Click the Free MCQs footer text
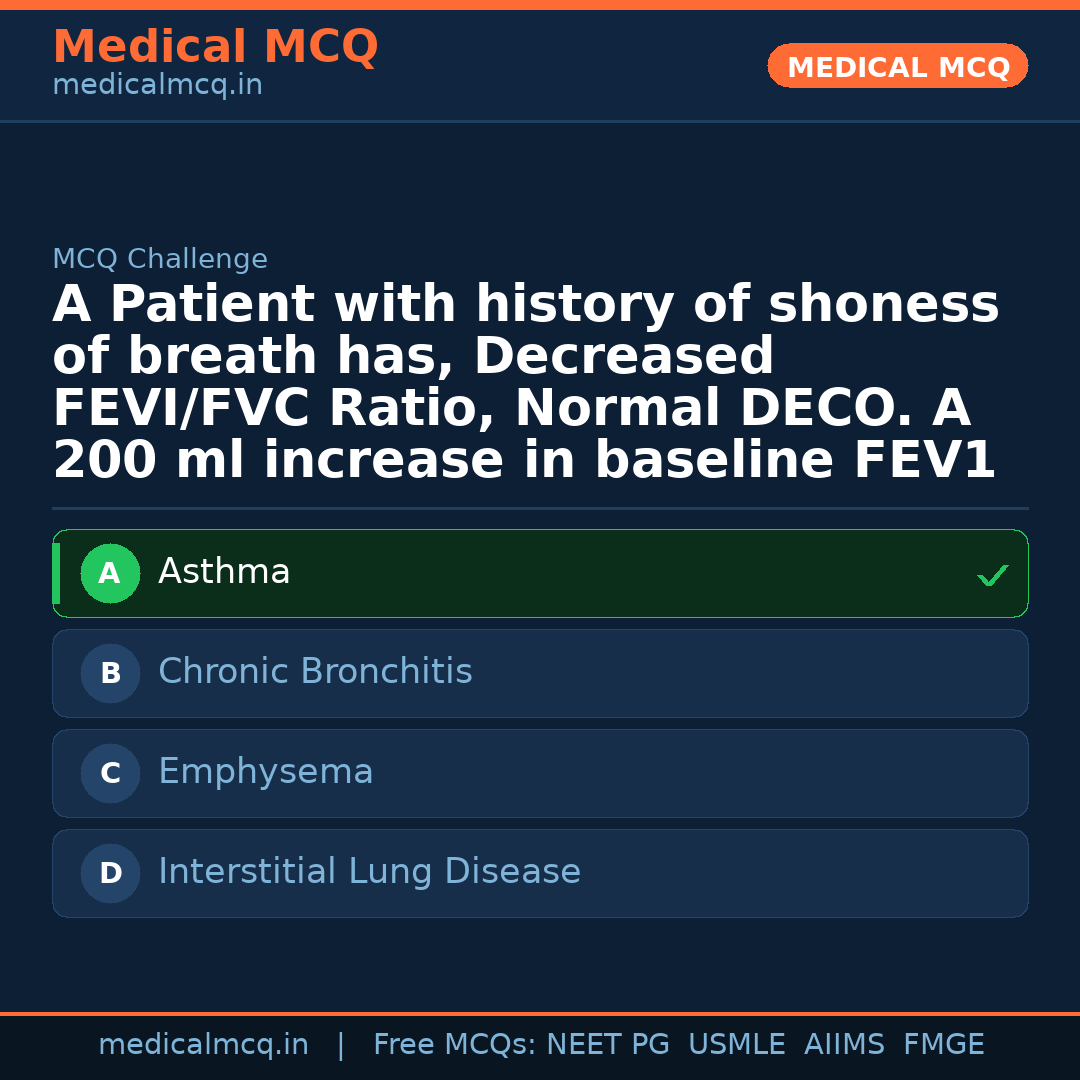This screenshot has height=1080, width=1080. tap(454, 1045)
